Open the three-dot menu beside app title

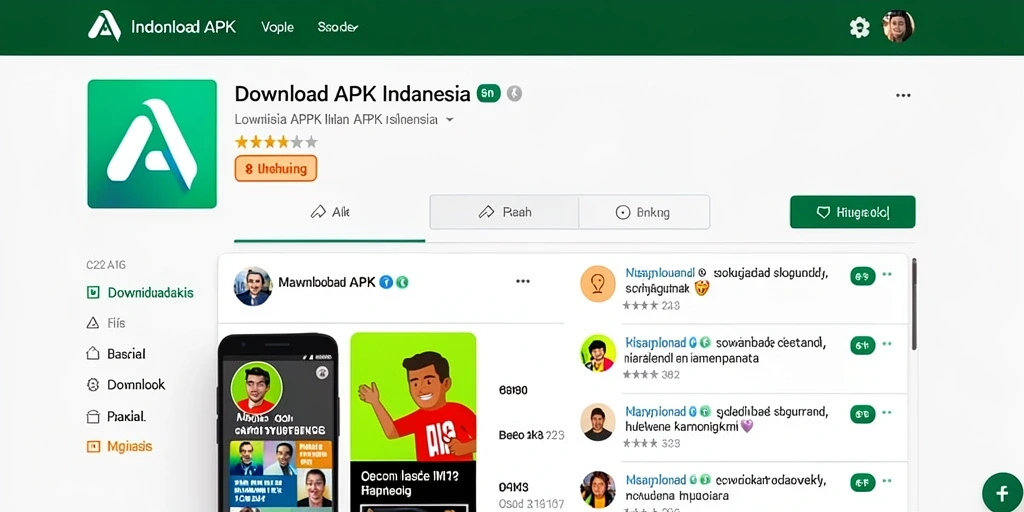coord(903,95)
